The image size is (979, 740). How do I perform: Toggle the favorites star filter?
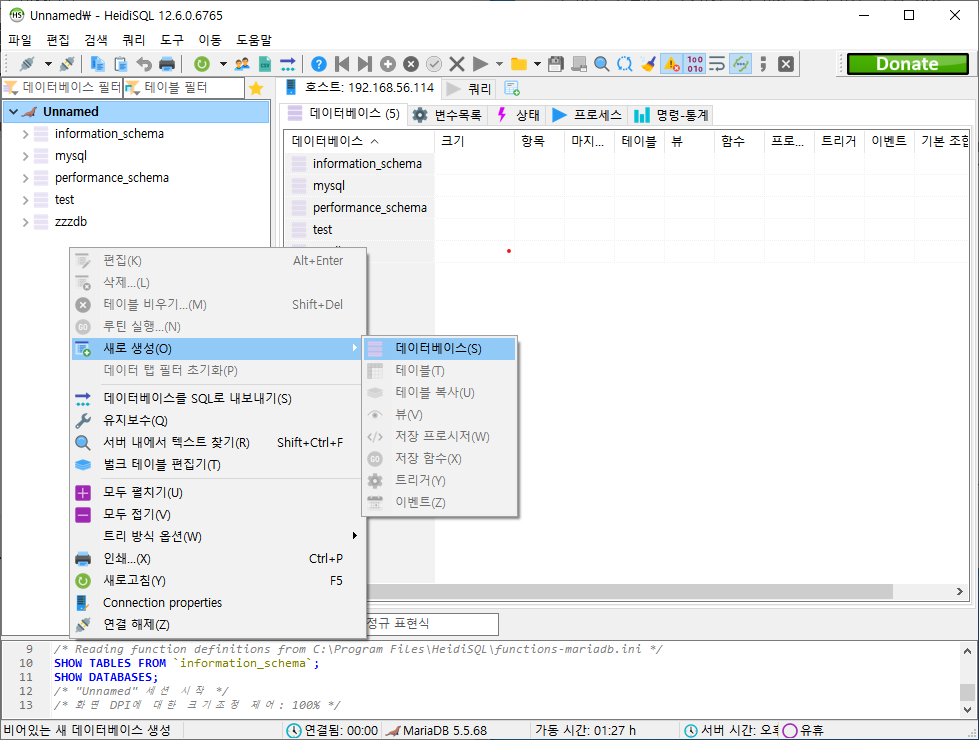click(x=256, y=88)
